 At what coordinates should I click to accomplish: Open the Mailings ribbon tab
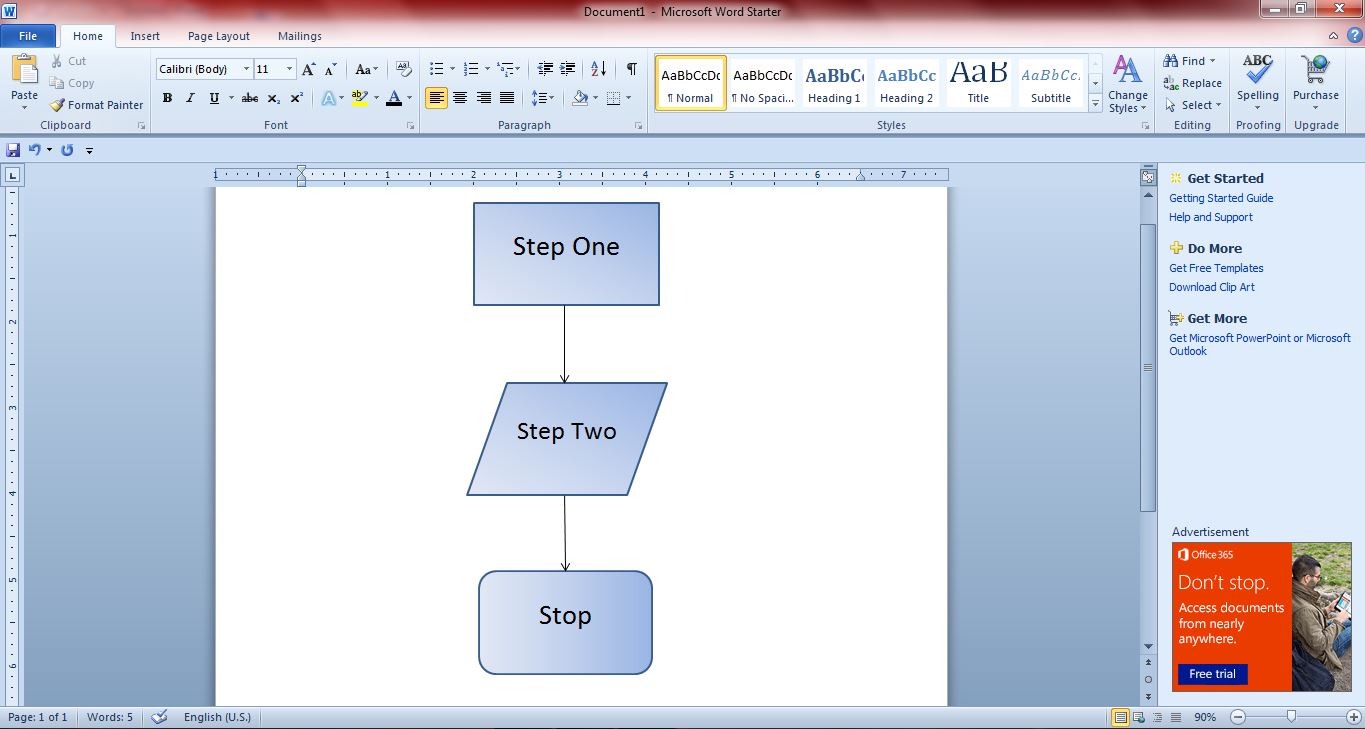298,35
